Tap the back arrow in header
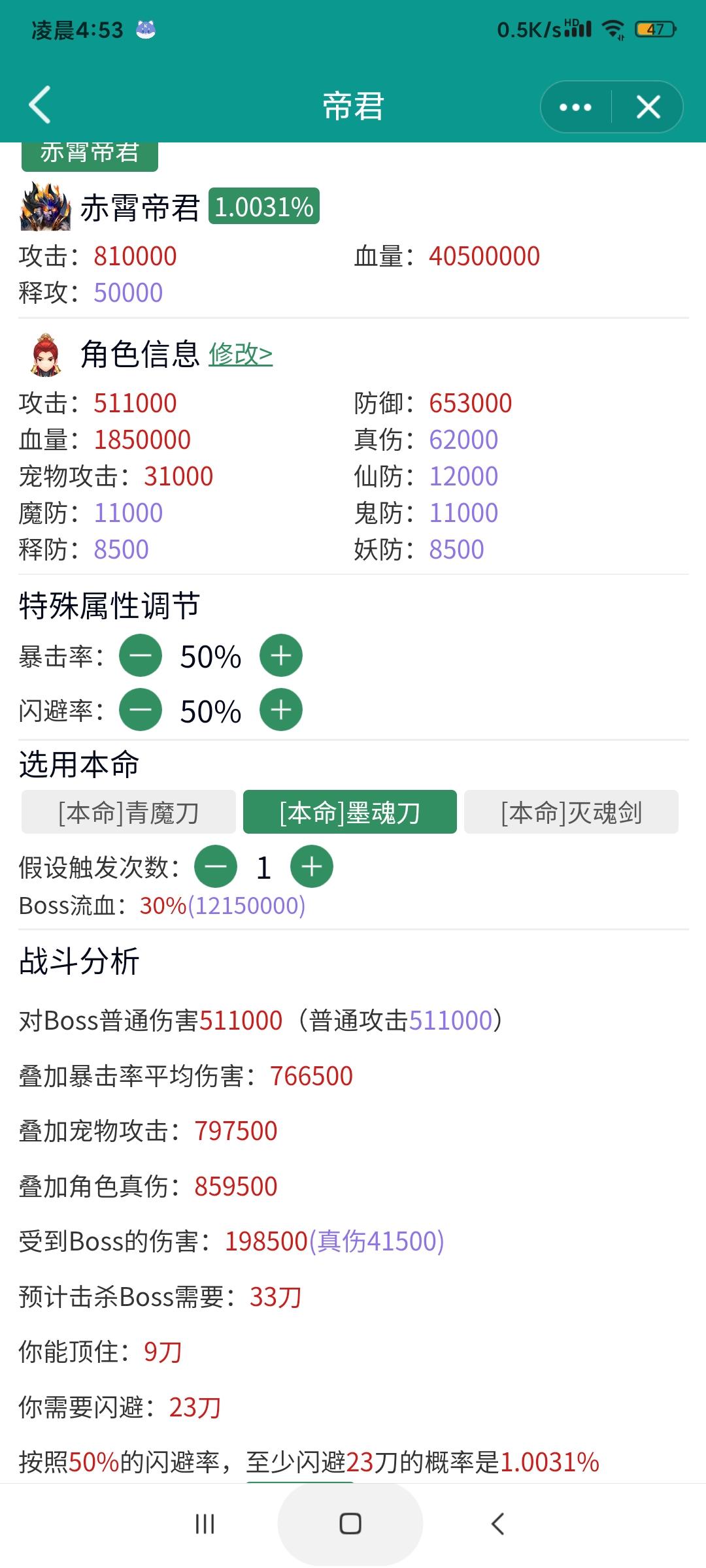 (x=40, y=105)
